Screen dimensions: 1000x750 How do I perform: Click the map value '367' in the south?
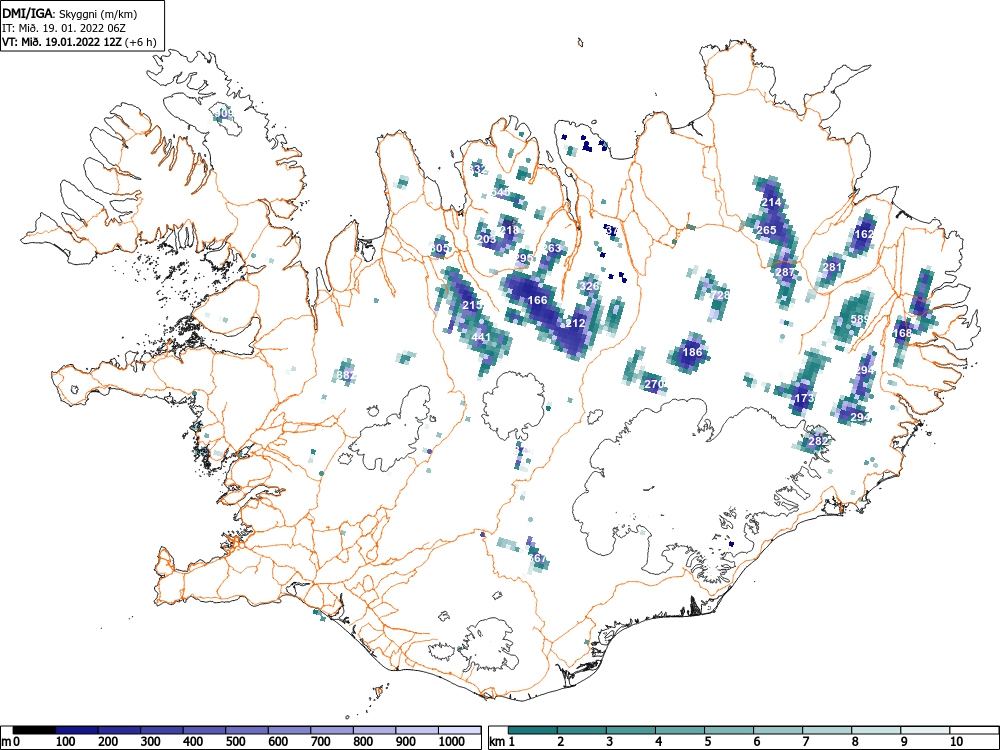click(538, 558)
